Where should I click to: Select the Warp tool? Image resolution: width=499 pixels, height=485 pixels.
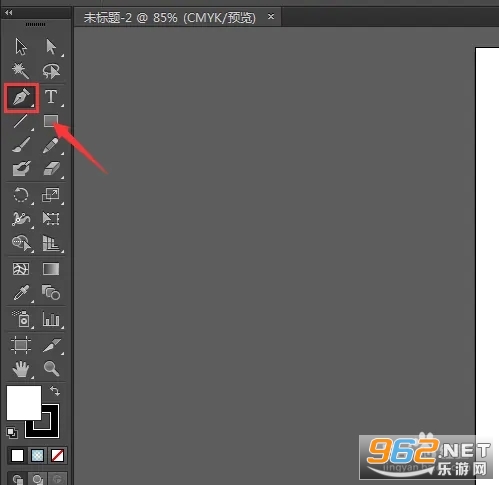click(x=21, y=219)
